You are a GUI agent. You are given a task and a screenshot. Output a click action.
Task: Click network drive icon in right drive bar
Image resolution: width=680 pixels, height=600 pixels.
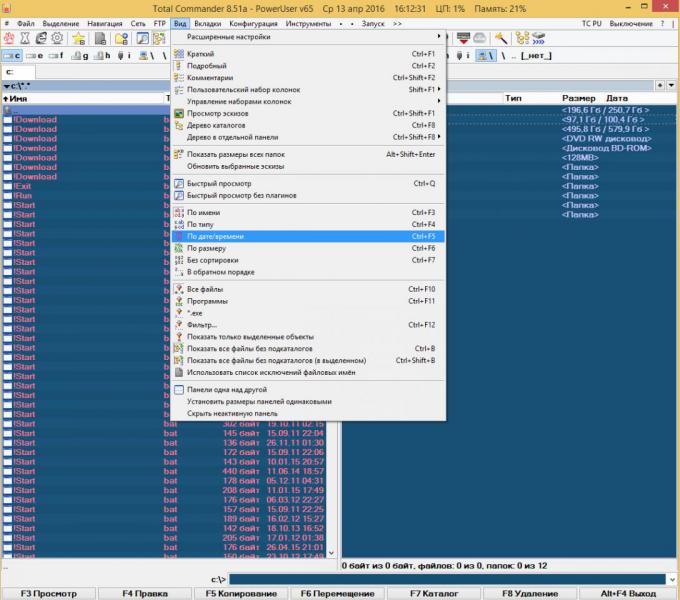click(485, 55)
